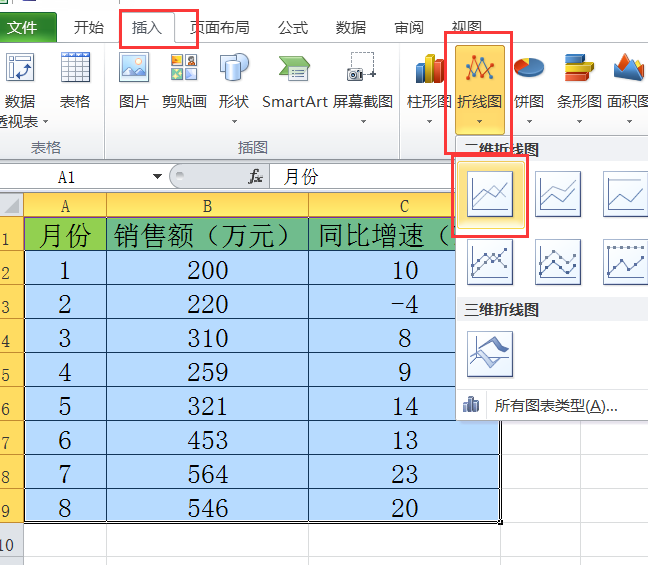Choose the 100% stacked line chart thumbnail
Viewport: 648px width, 565px height.
coord(625,194)
